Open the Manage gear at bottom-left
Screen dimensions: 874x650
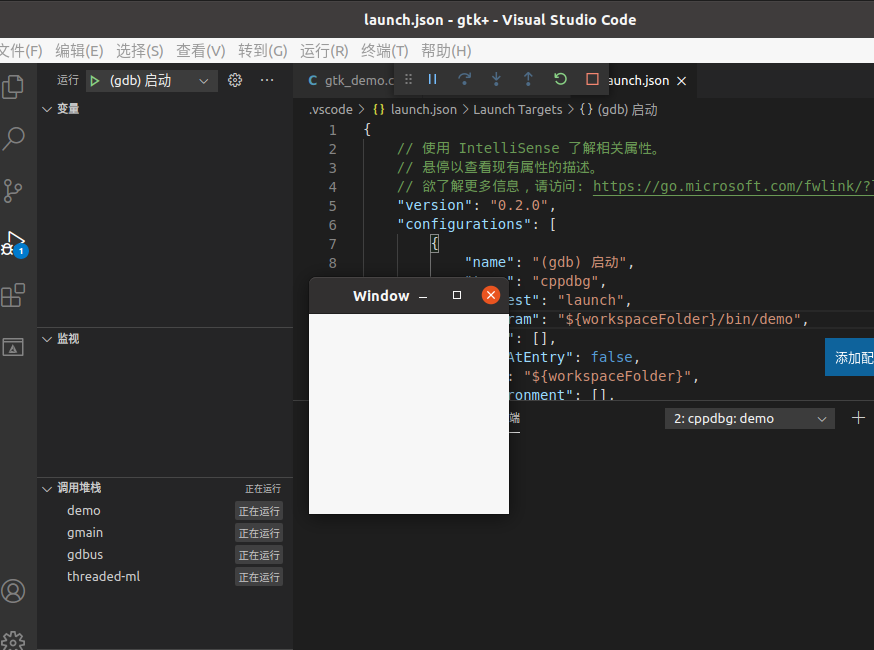click(13, 640)
